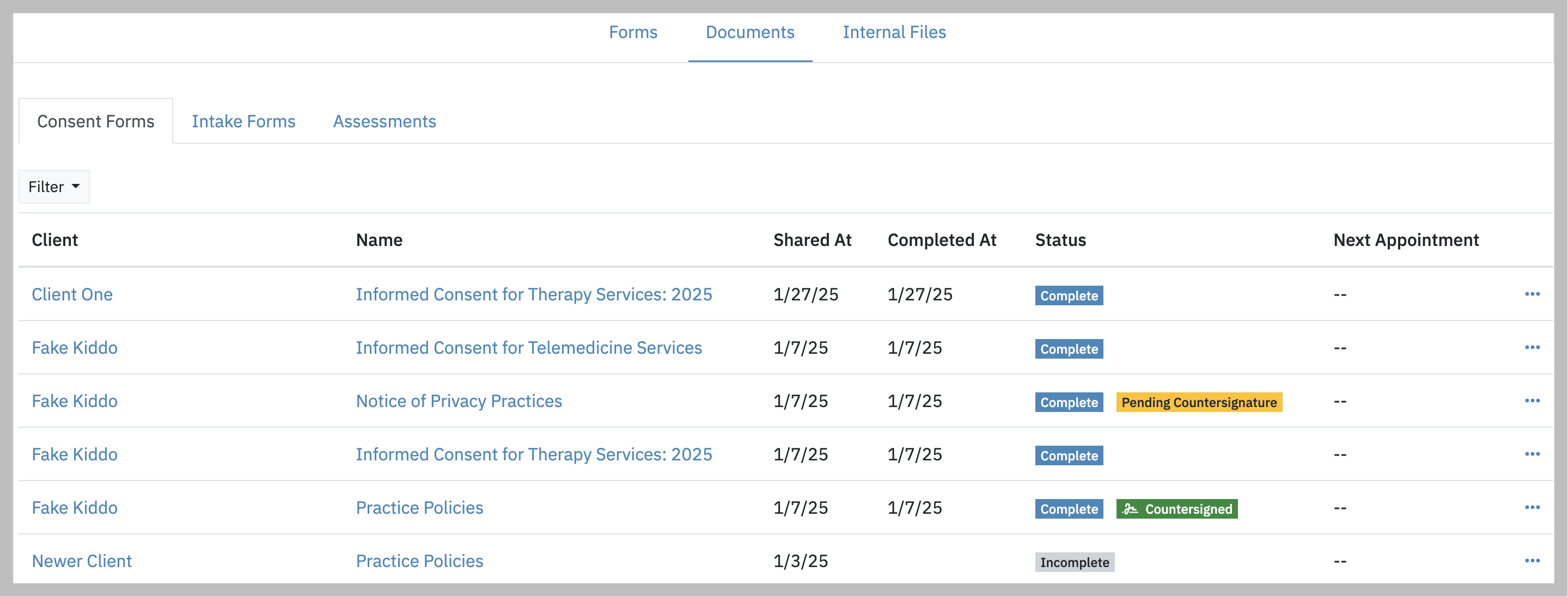
Task: Open the three-dot menu for Client One row
Action: (1532, 294)
